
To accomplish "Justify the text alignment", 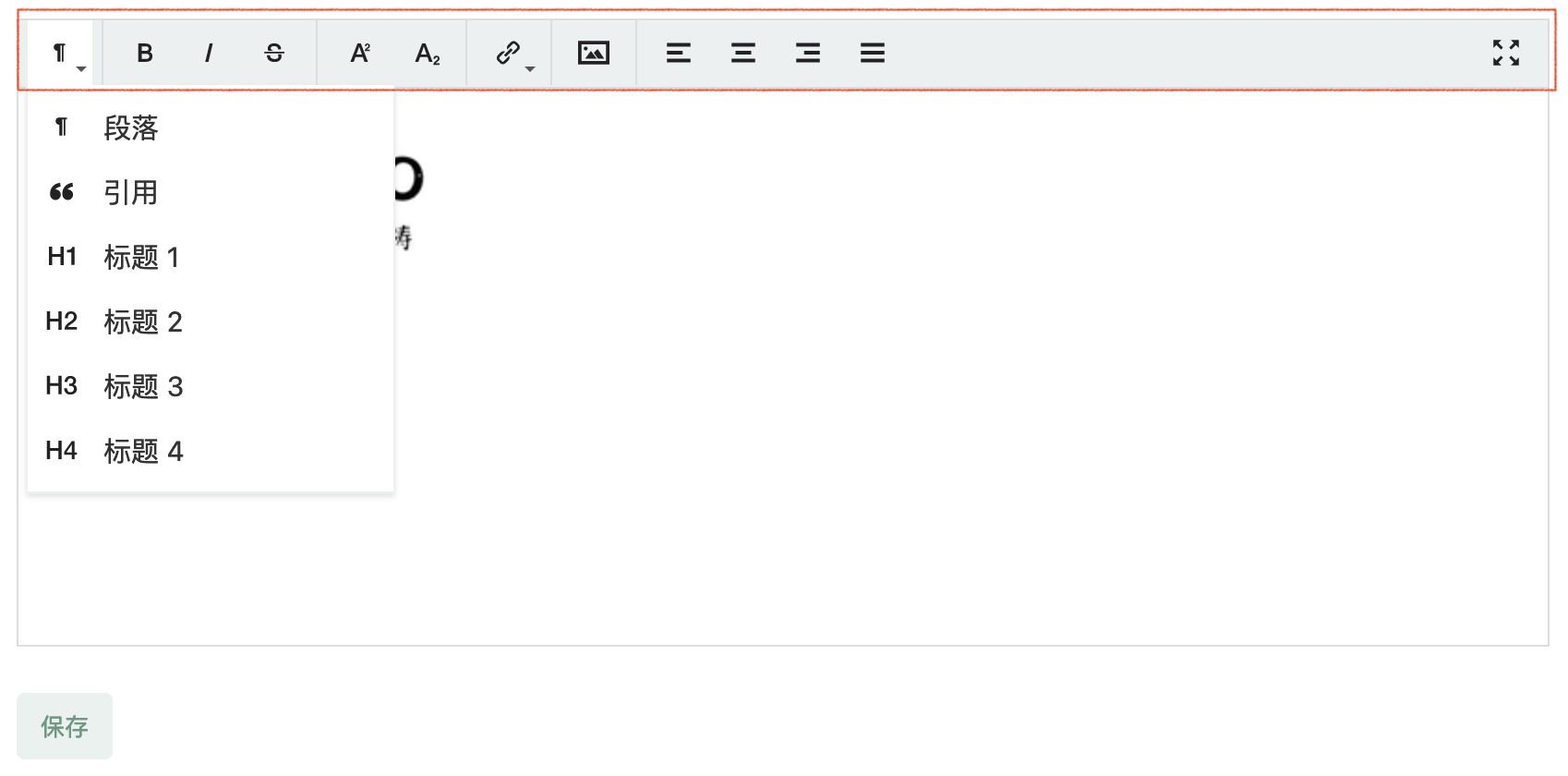I will point(873,54).
